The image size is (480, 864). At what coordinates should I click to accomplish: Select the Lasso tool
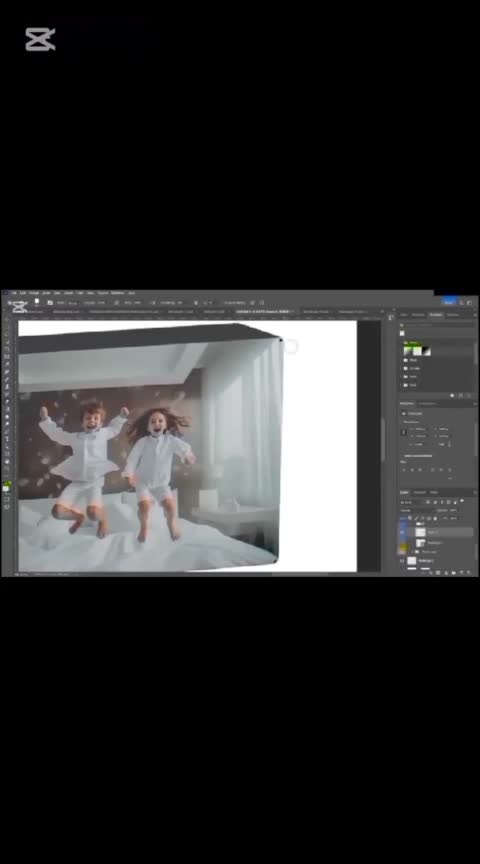pos(7,334)
